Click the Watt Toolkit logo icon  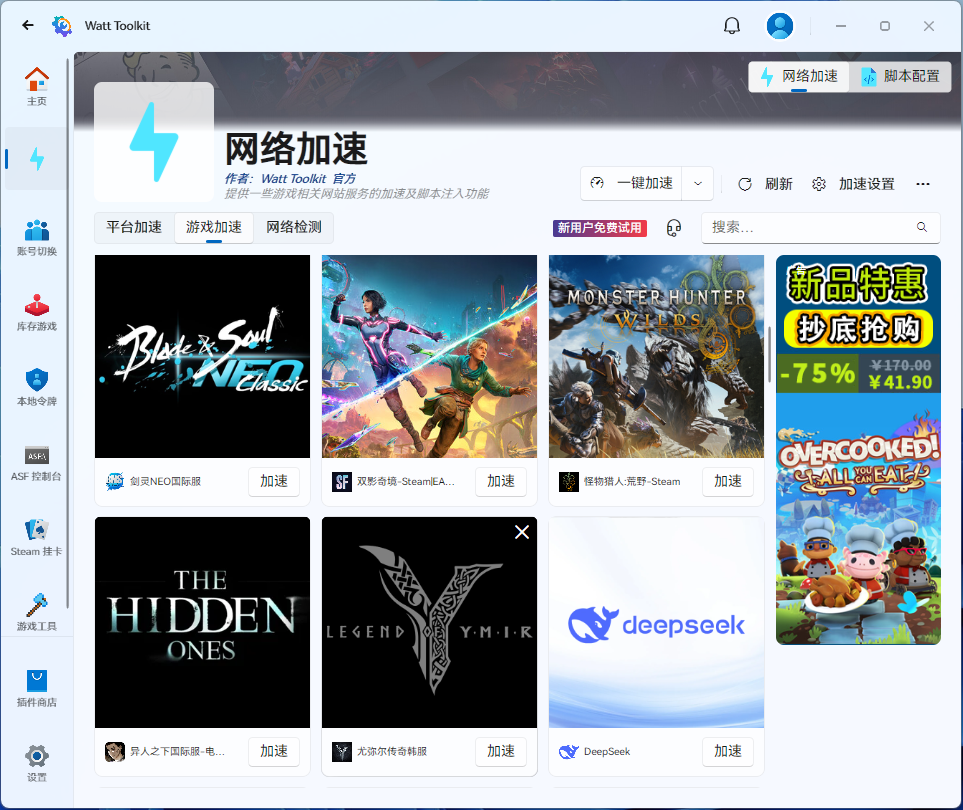coord(61,26)
